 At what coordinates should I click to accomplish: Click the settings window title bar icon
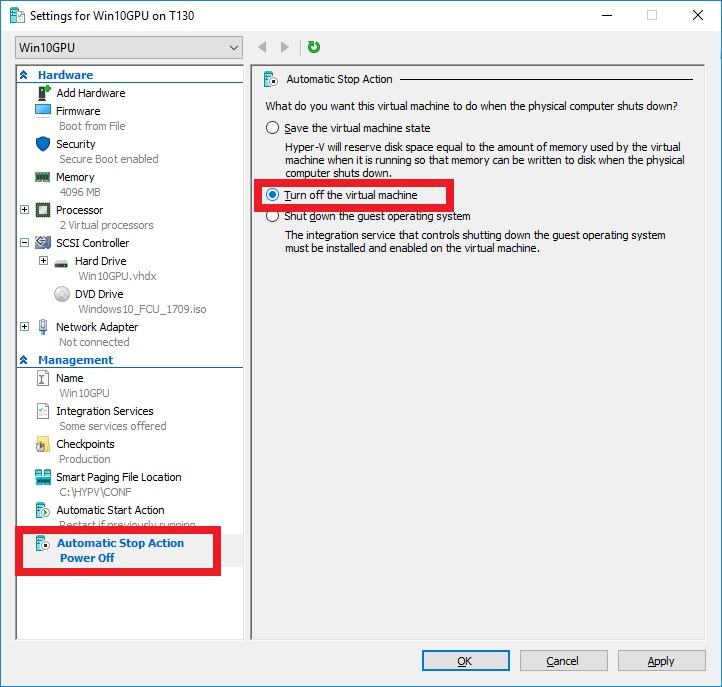coord(17,15)
